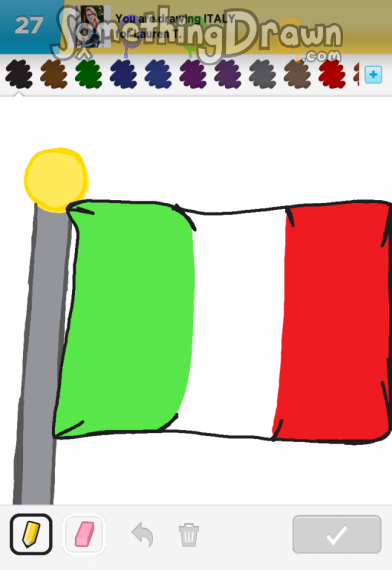Select the taupe brown color swatch
392x570 pixels.
click(297, 75)
